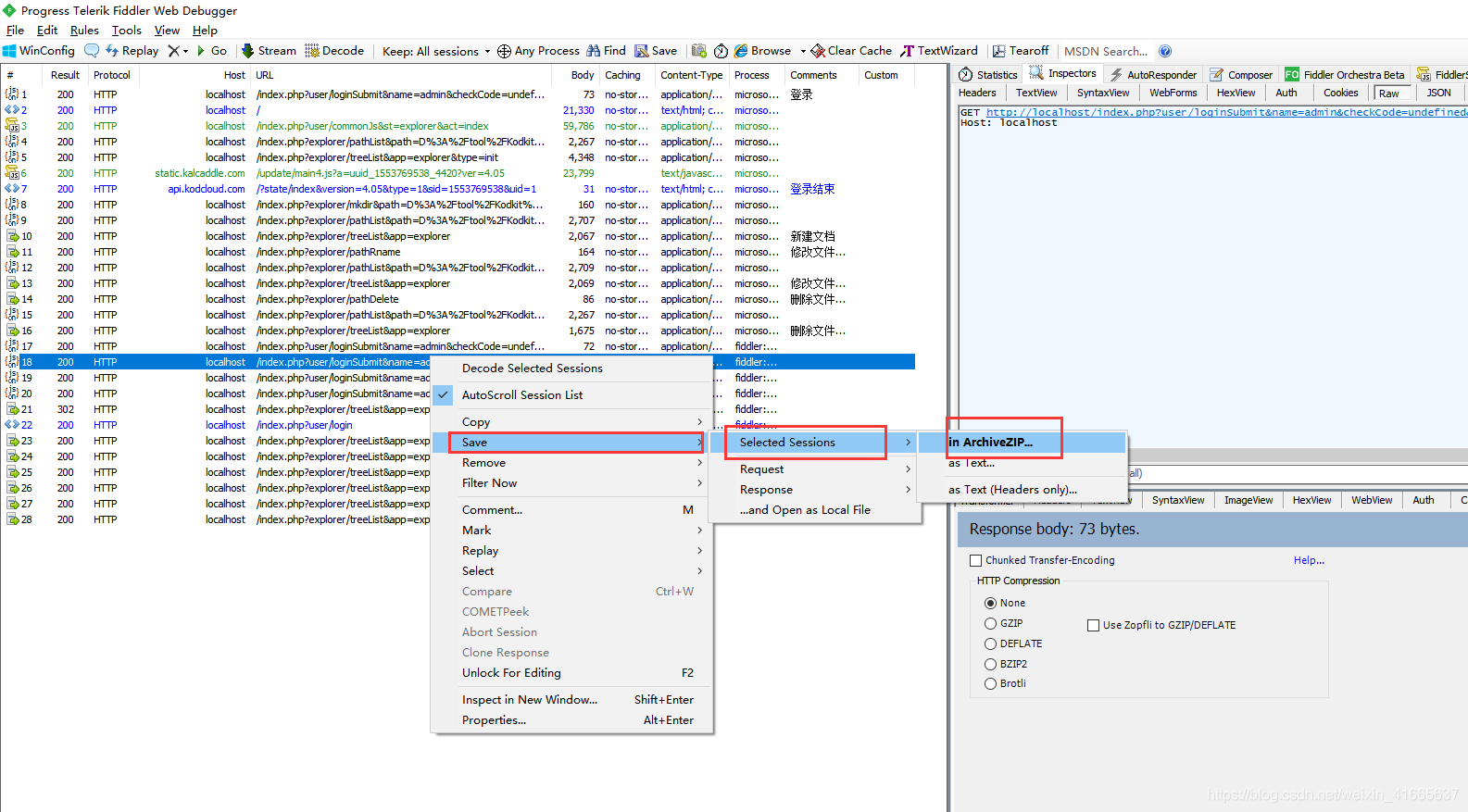The width and height of the screenshot is (1468, 812).
Task: Click Decode Selected Sessions
Action: (x=572, y=368)
